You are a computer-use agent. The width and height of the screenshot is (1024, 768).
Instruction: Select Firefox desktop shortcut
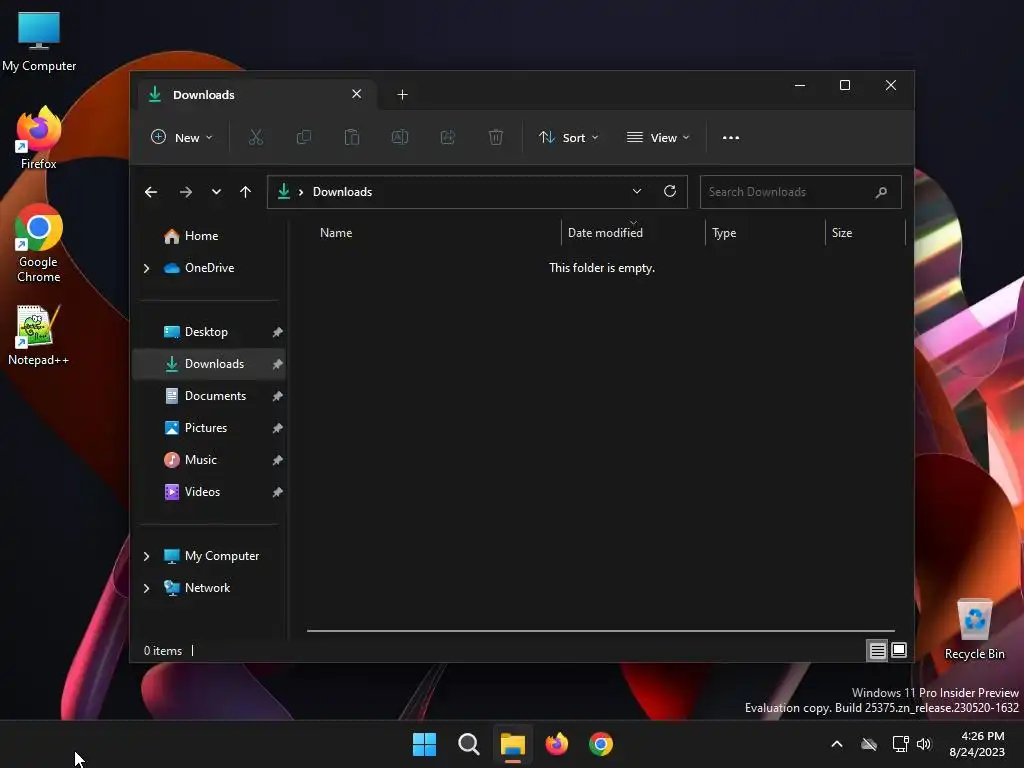pyautogui.click(x=39, y=138)
